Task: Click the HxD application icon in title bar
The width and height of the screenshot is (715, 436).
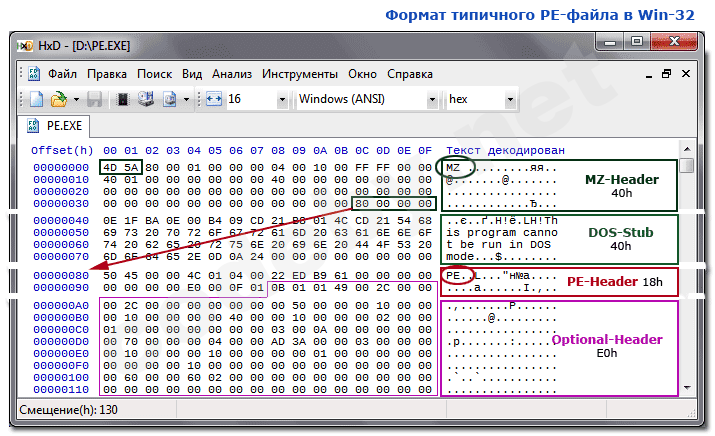Action: (x=25, y=46)
